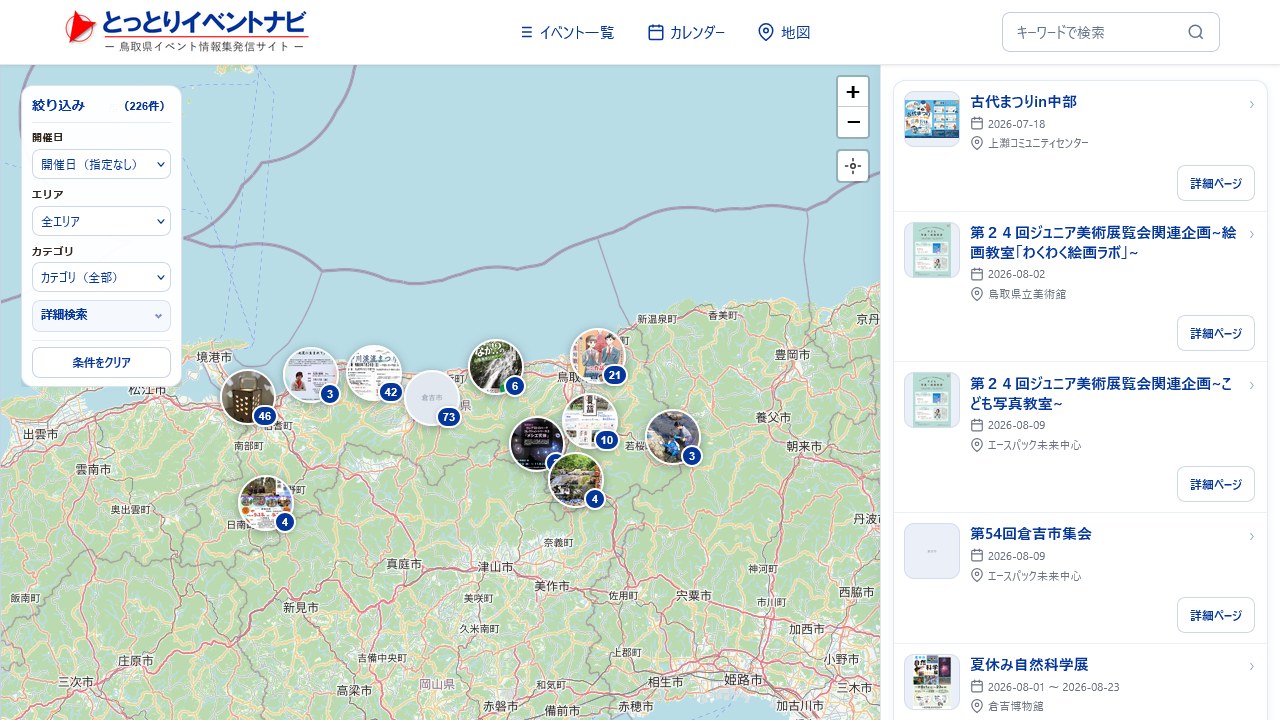The height and width of the screenshot is (720, 1280).
Task: Click 条件をクリア to reset filters
Action: 101,362
